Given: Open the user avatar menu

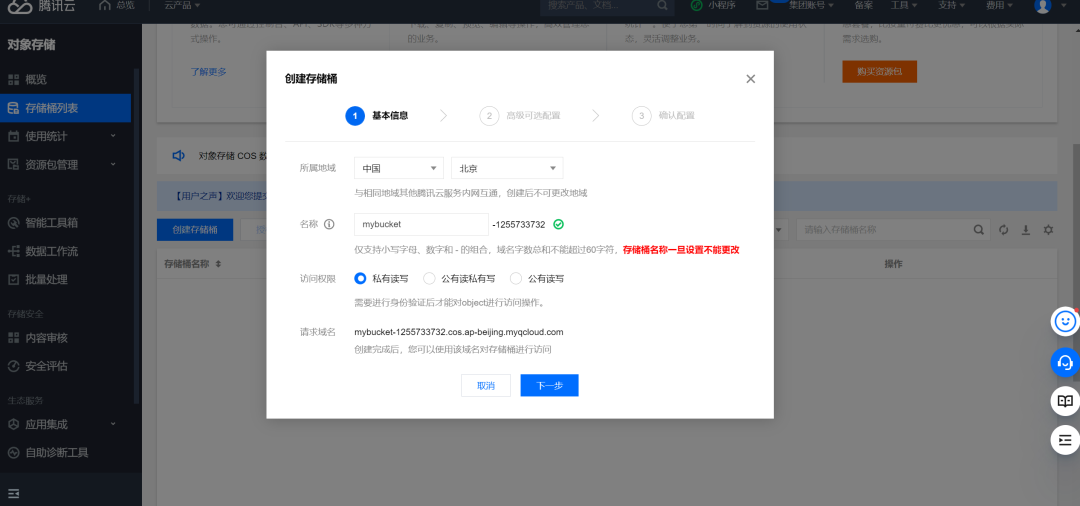Looking at the screenshot, I should pos(1043,6).
